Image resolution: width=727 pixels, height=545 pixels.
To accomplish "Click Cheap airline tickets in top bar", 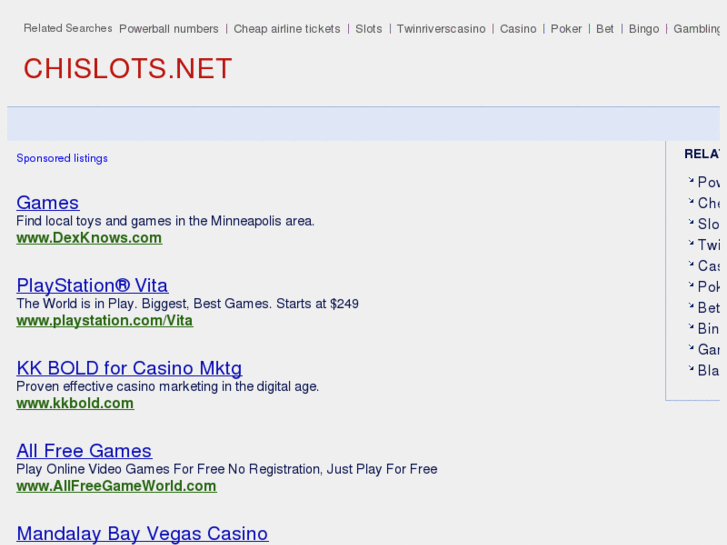I will coord(287,29).
